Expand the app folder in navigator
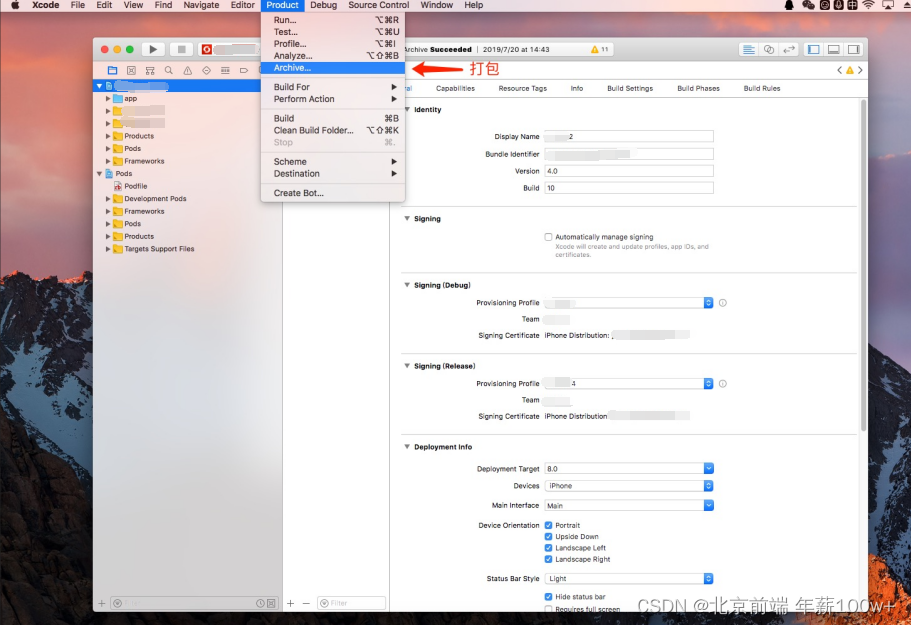911x625 pixels. tap(108, 99)
